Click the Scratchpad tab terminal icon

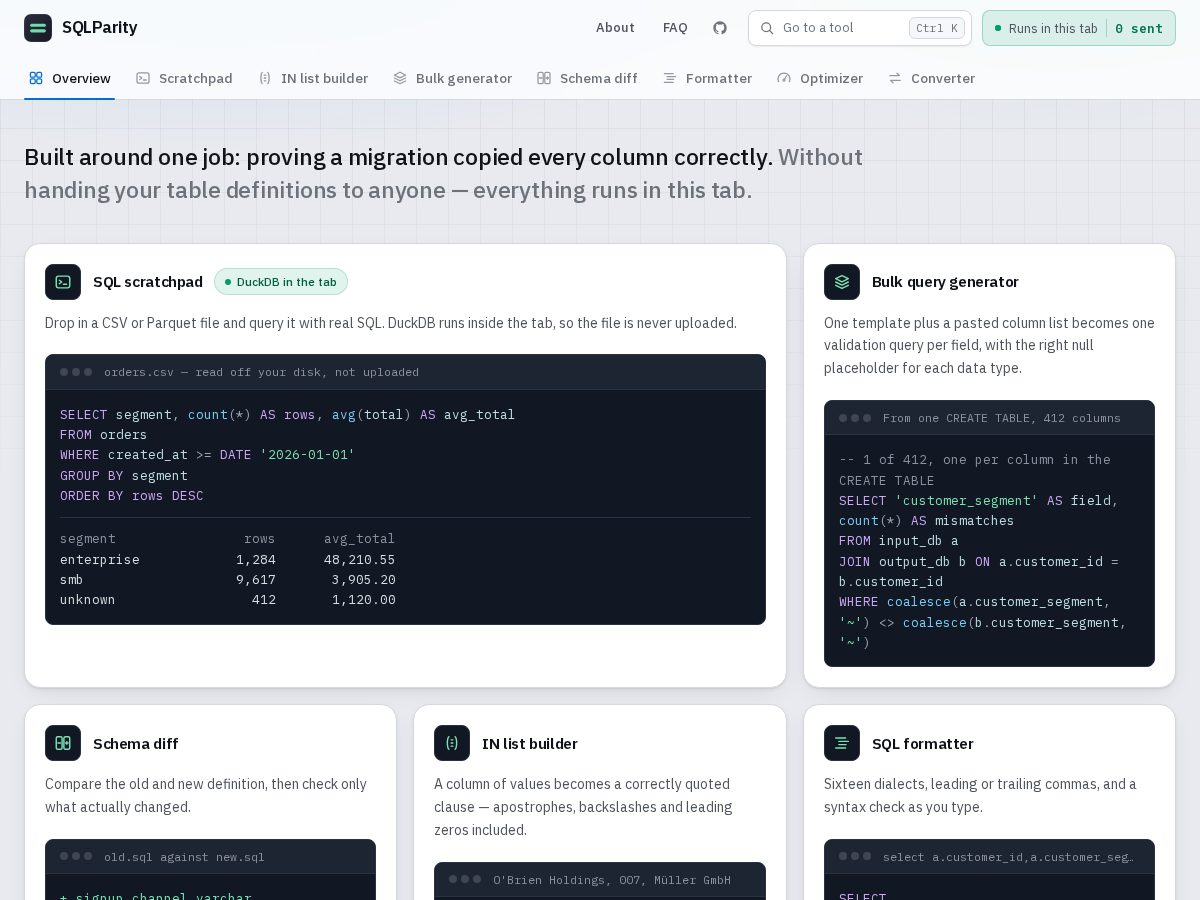143,78
